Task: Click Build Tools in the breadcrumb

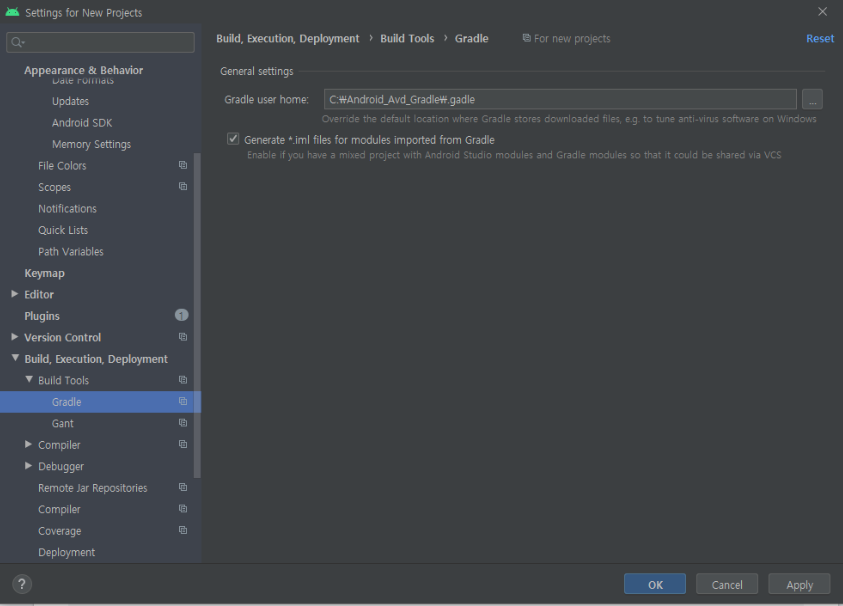Action: pos(407,38)
